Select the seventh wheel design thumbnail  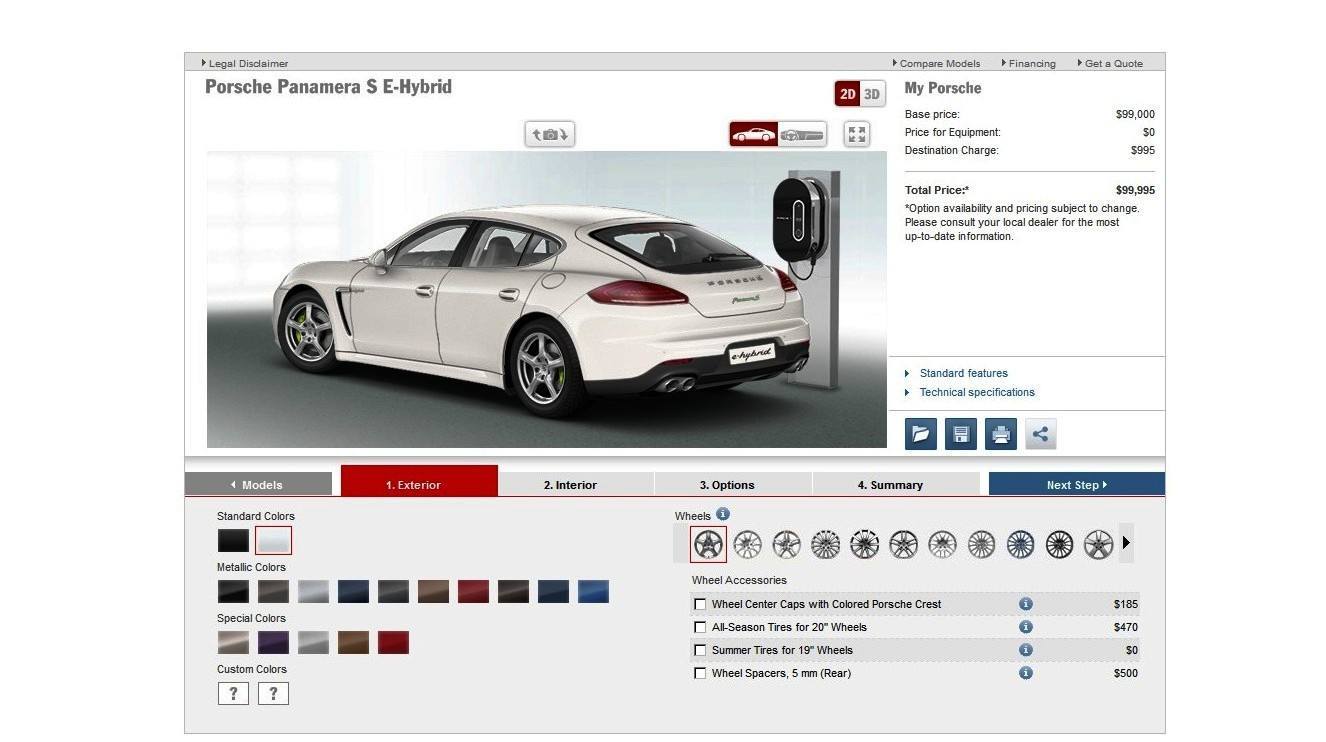point(942,544)
